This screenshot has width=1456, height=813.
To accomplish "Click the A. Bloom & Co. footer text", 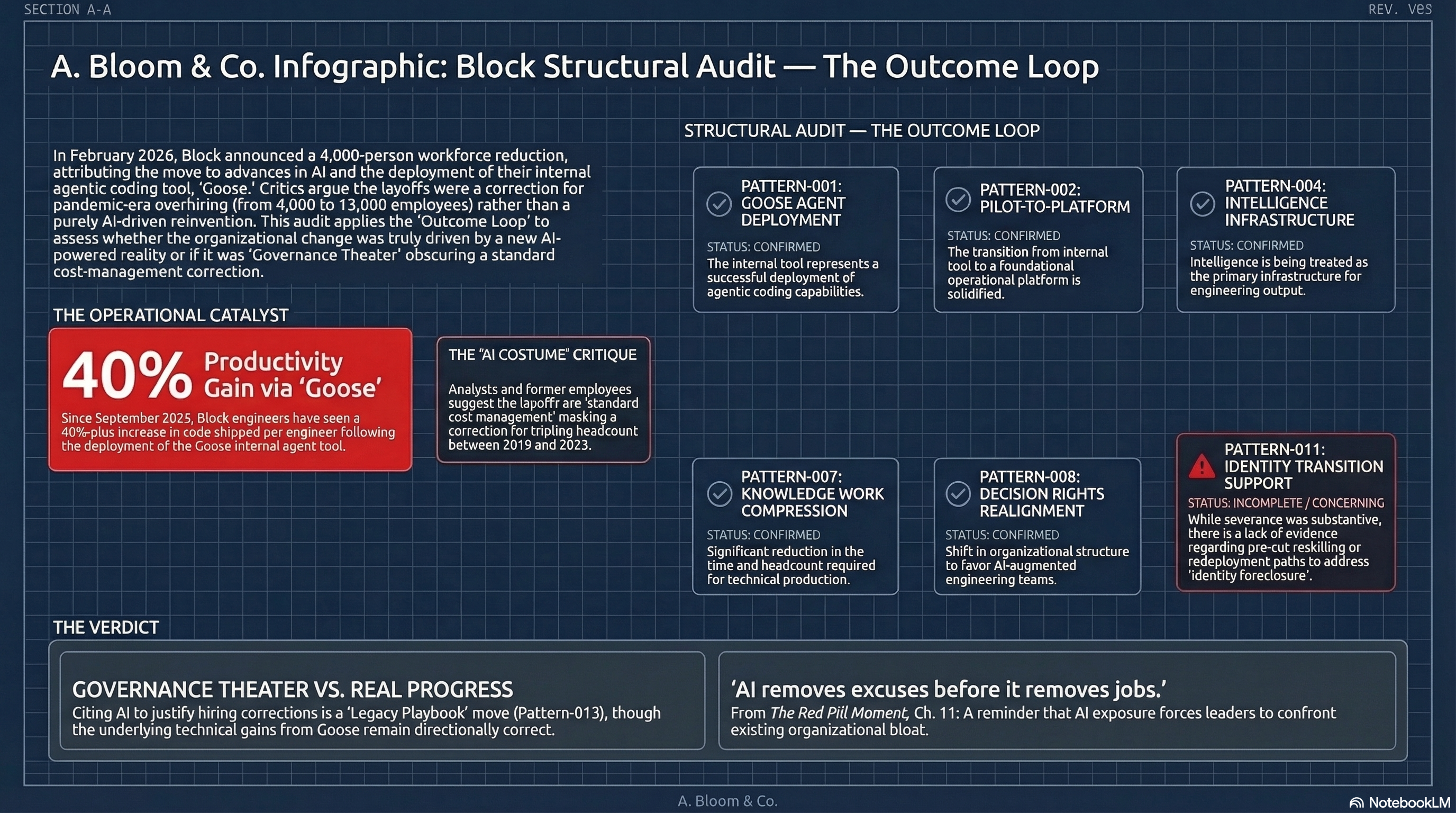I will [727, 801].
